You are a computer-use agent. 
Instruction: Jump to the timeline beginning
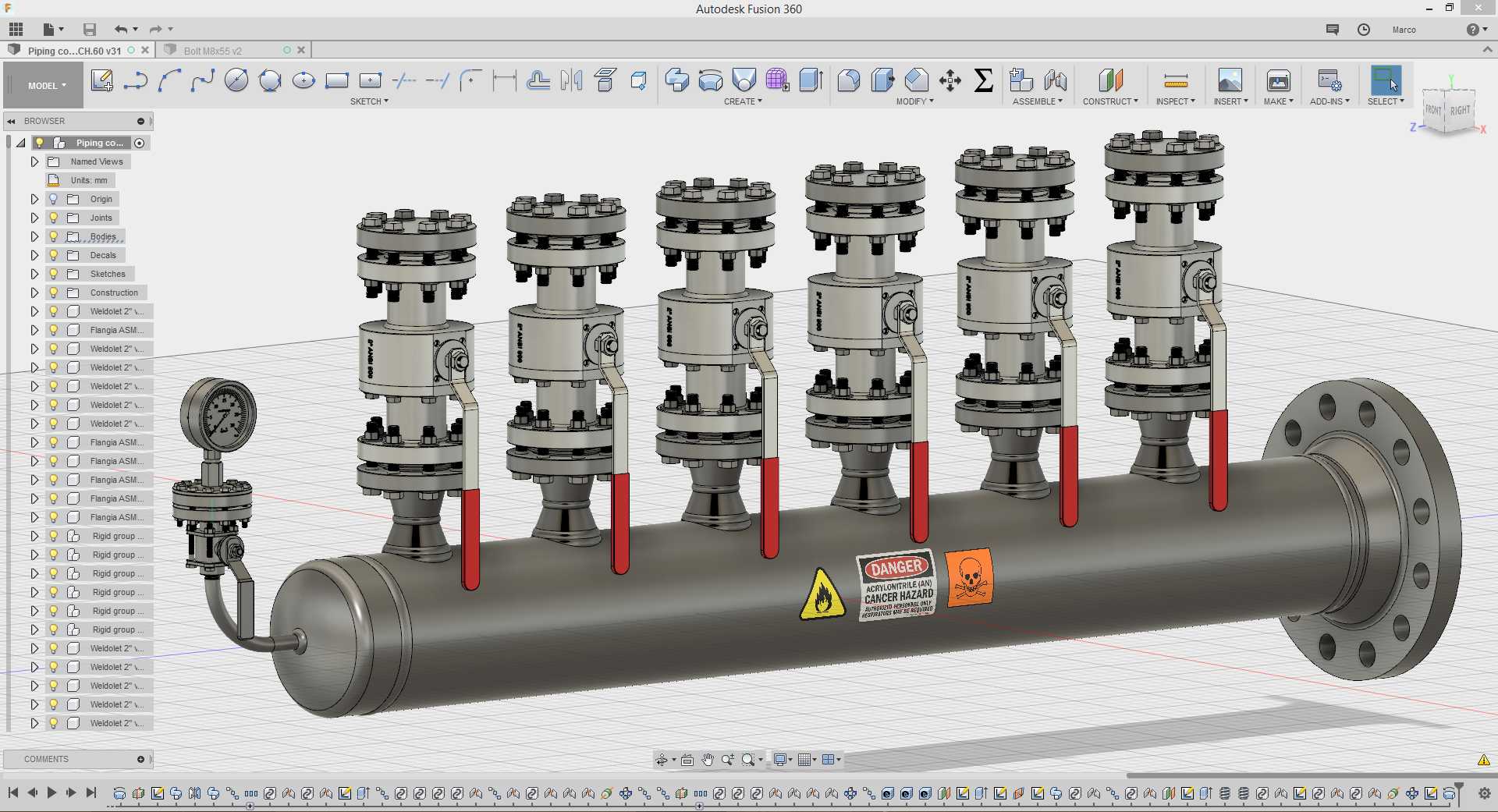[x=13, y=792]
